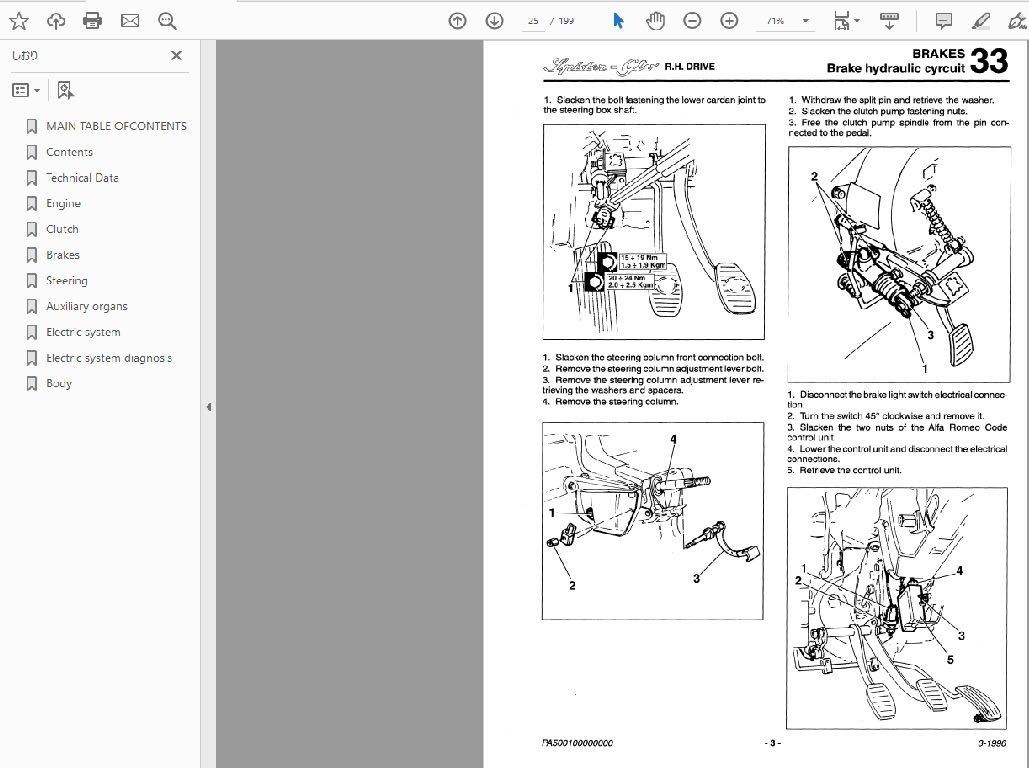Click the cloud upload icon

click(x=56, y=21)
